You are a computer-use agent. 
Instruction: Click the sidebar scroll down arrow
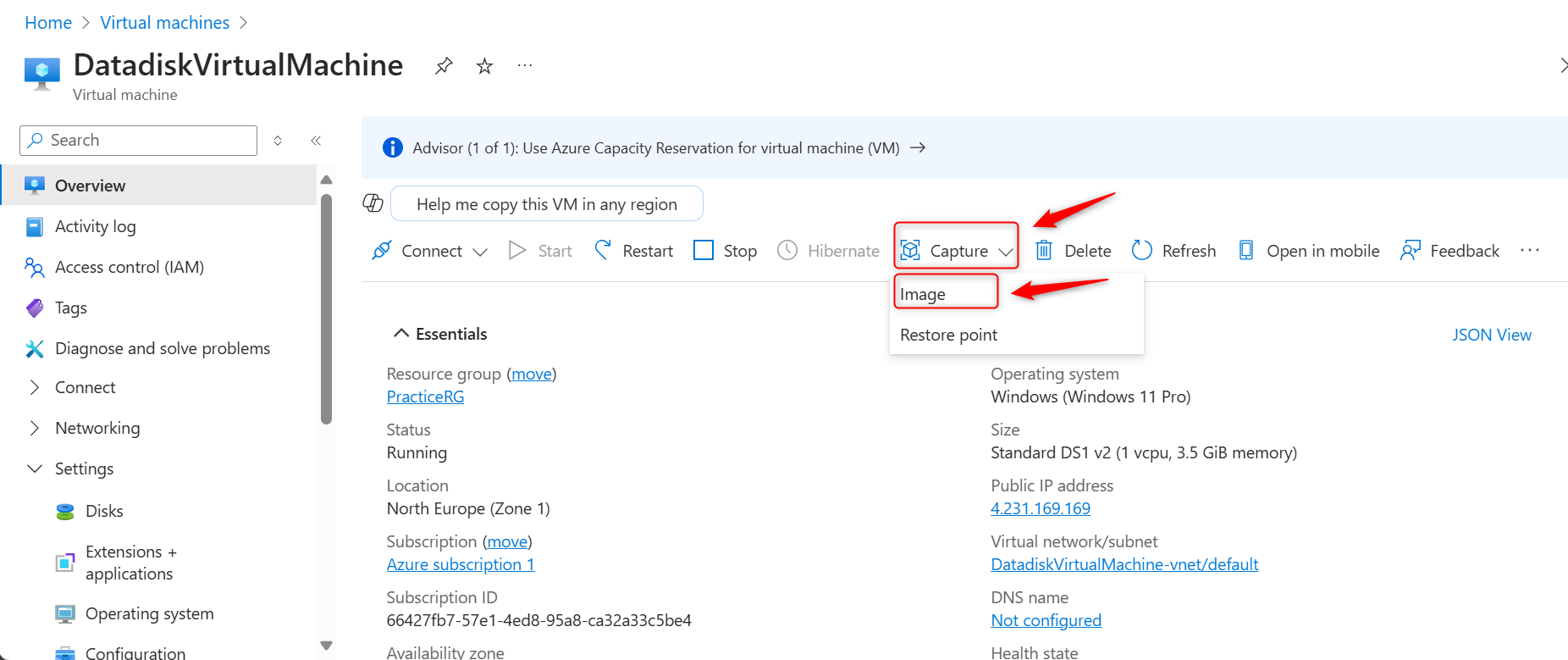click(327, 646)
